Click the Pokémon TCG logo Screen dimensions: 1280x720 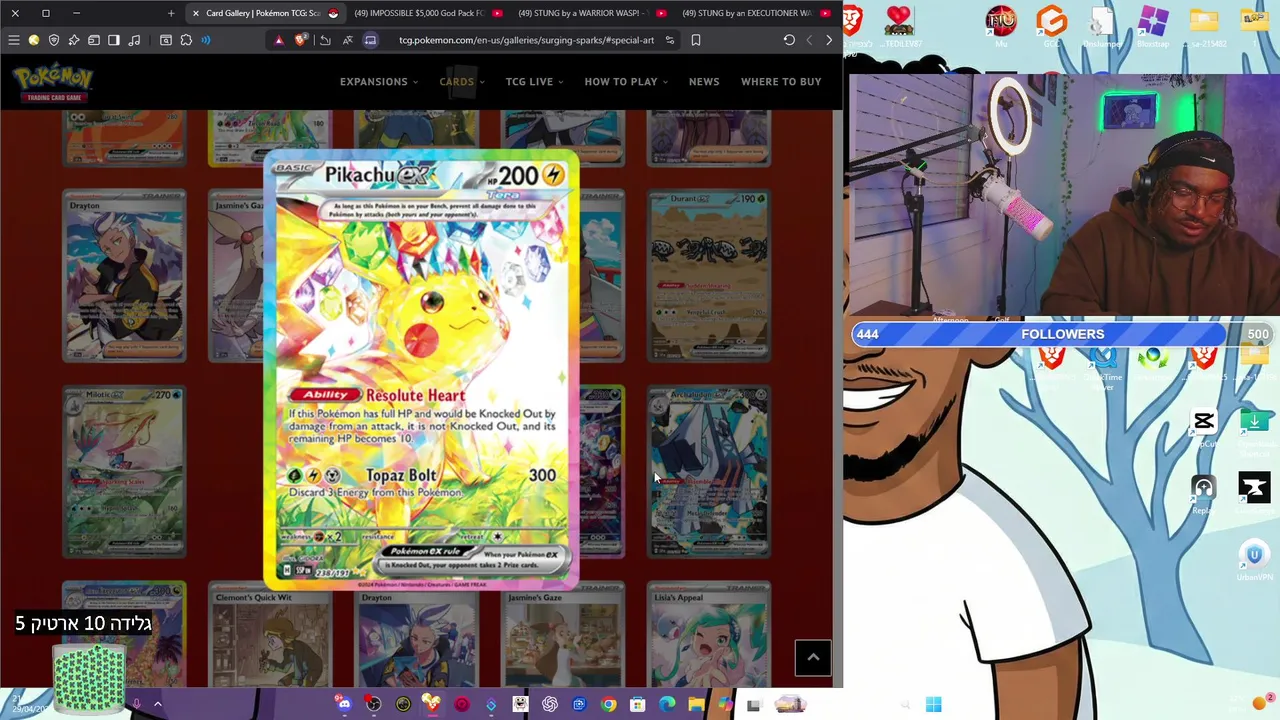[53, 83]
